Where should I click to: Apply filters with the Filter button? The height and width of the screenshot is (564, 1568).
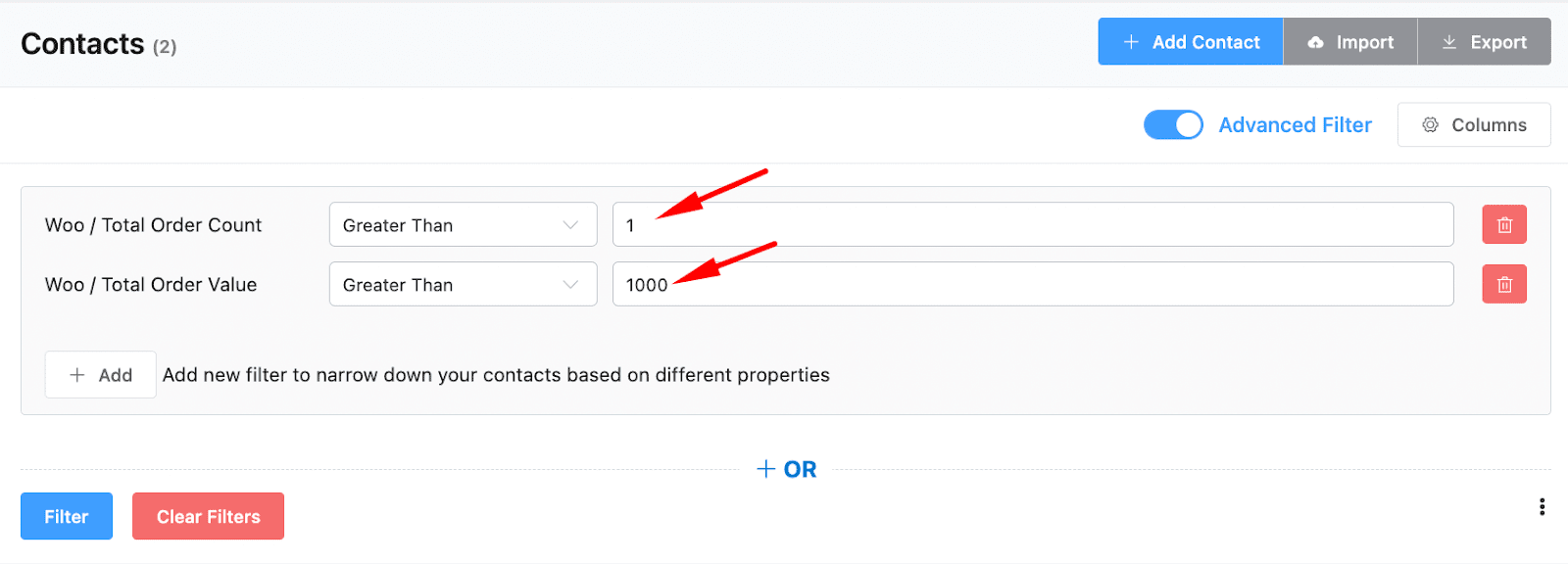(x=66, y=516)
